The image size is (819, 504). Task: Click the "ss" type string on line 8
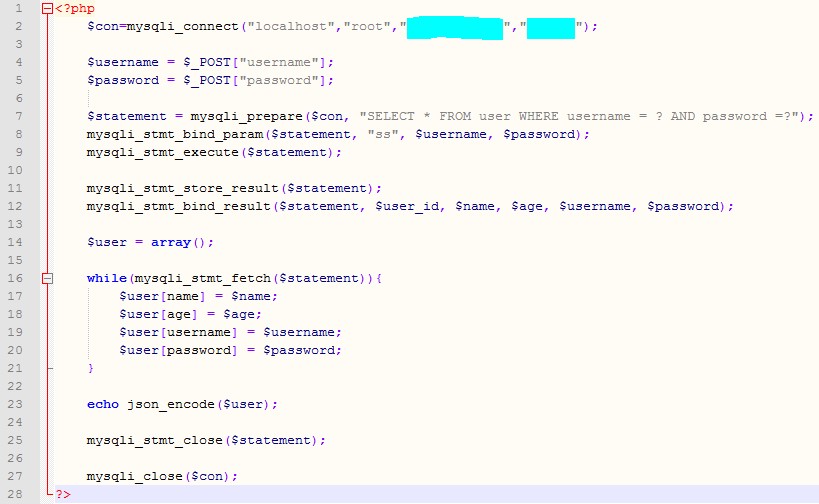pos(383,134)
